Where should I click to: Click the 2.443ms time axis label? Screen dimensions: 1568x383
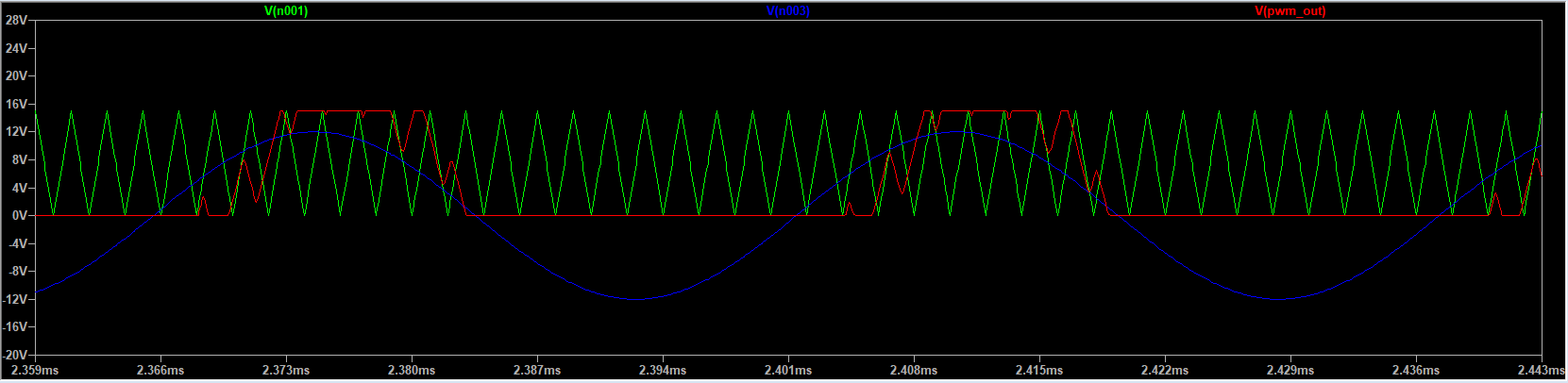click(x=1541, y=371)
